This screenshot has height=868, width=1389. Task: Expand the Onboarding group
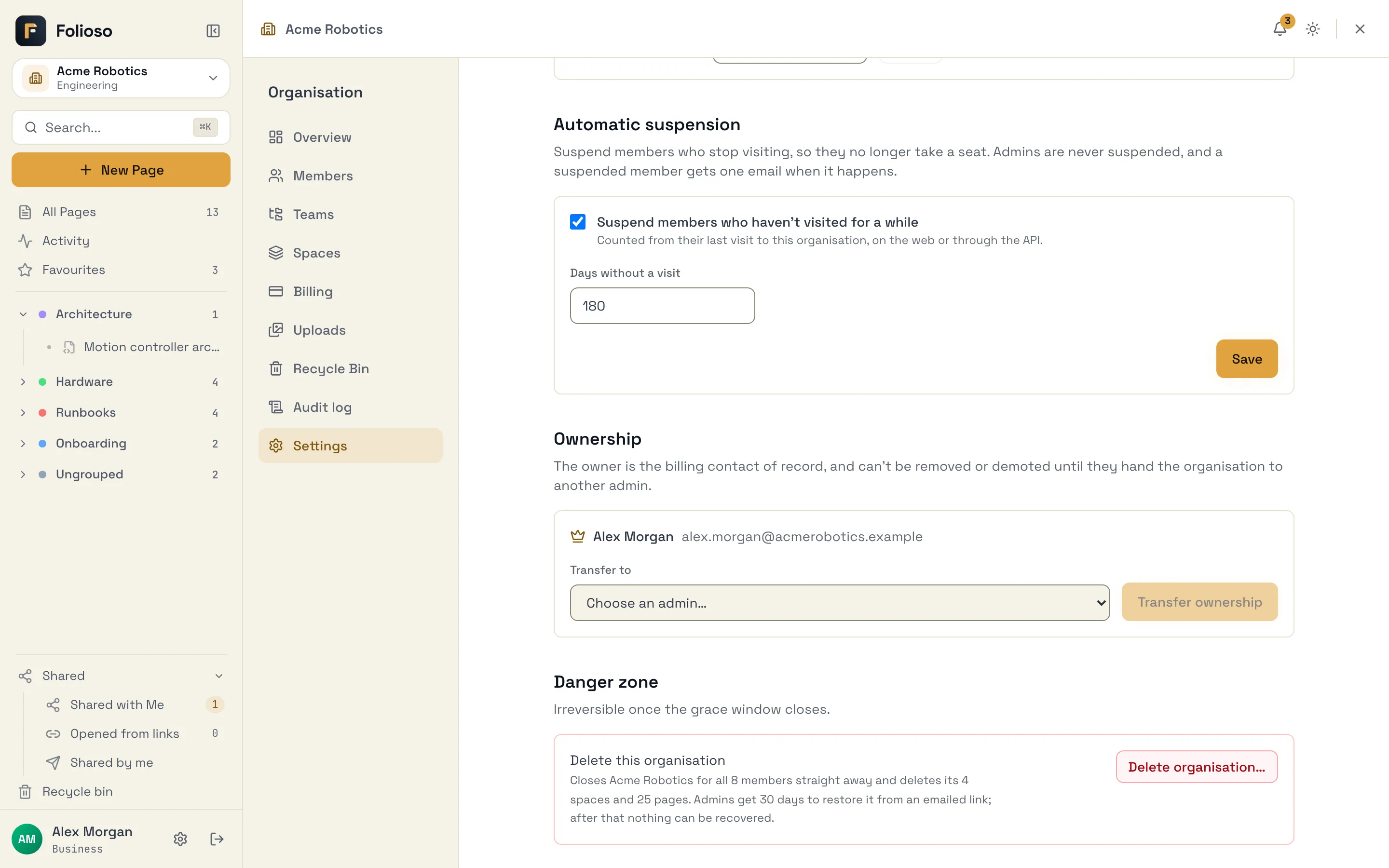click(x=23, y=443)
